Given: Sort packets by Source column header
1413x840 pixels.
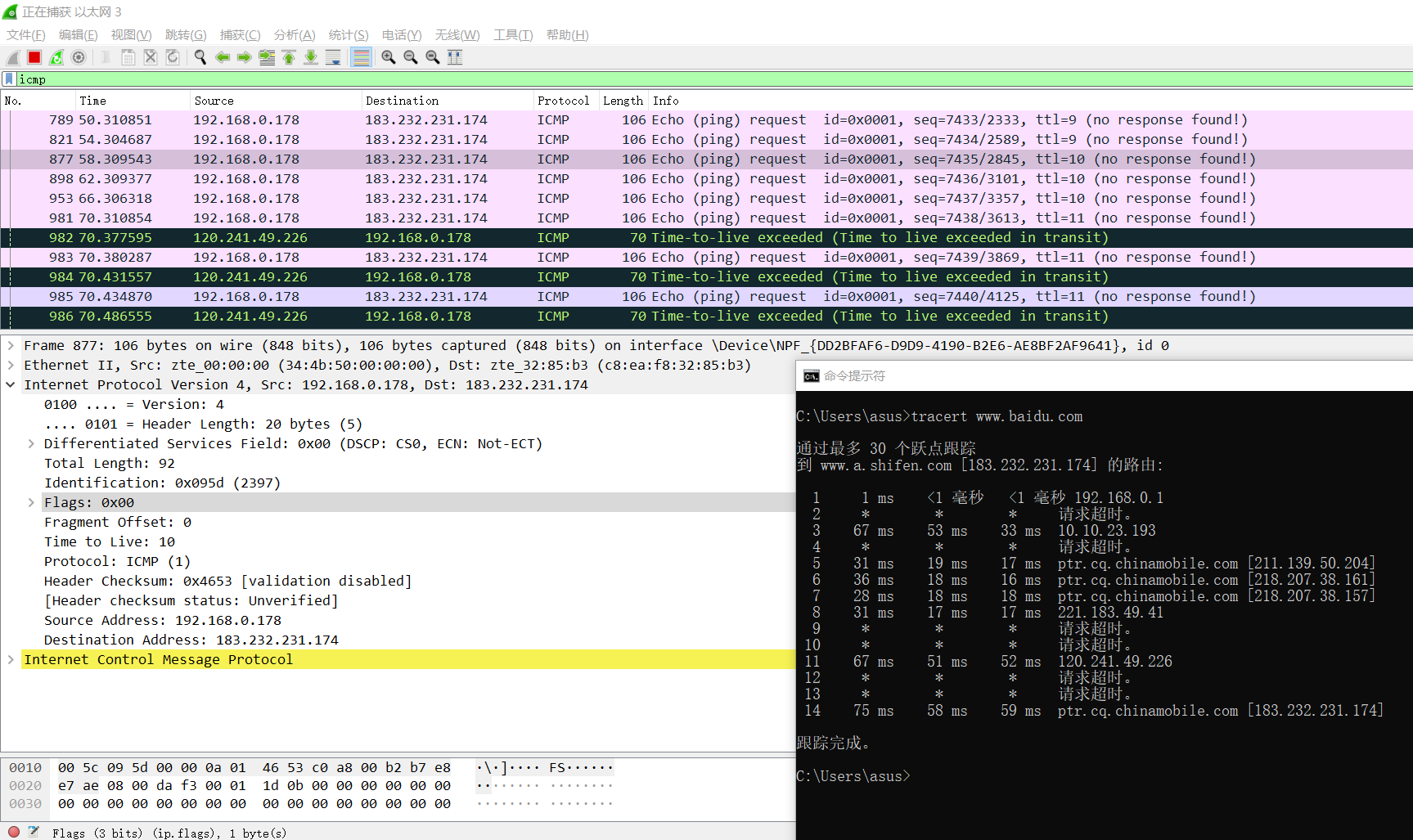Looking at the screenshot, I should (x=276, y=101).
